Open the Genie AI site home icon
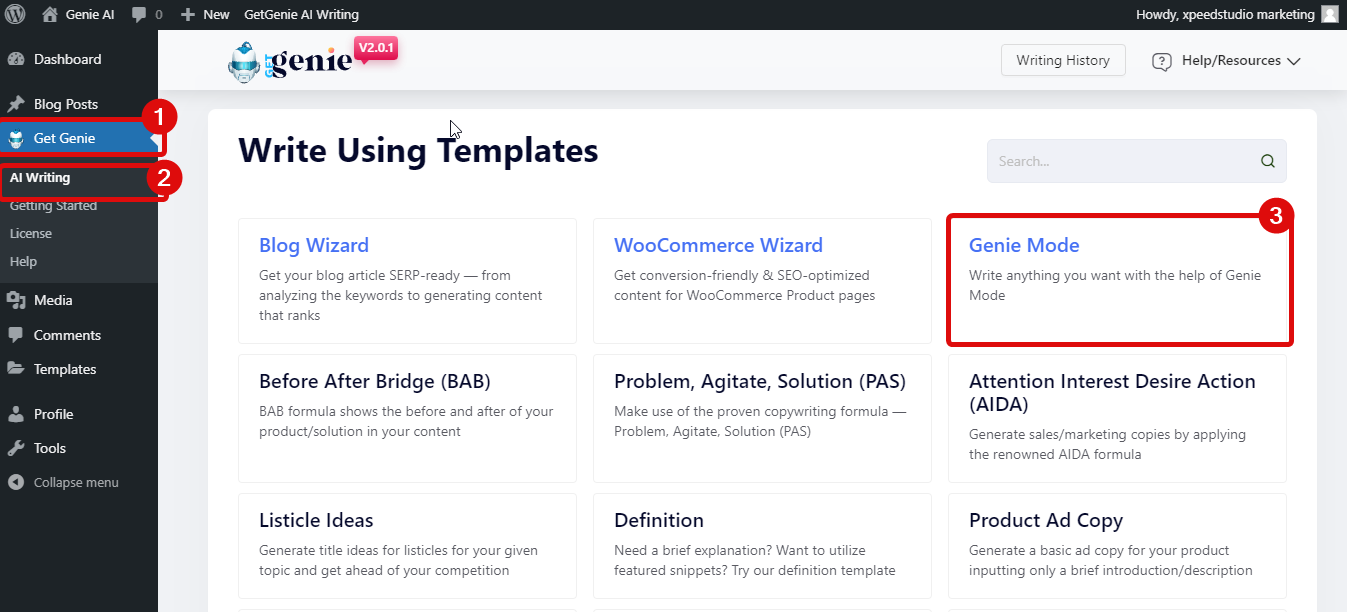Image resolution: width=1347 pixels, height=612 pixels. click(50, 14)
